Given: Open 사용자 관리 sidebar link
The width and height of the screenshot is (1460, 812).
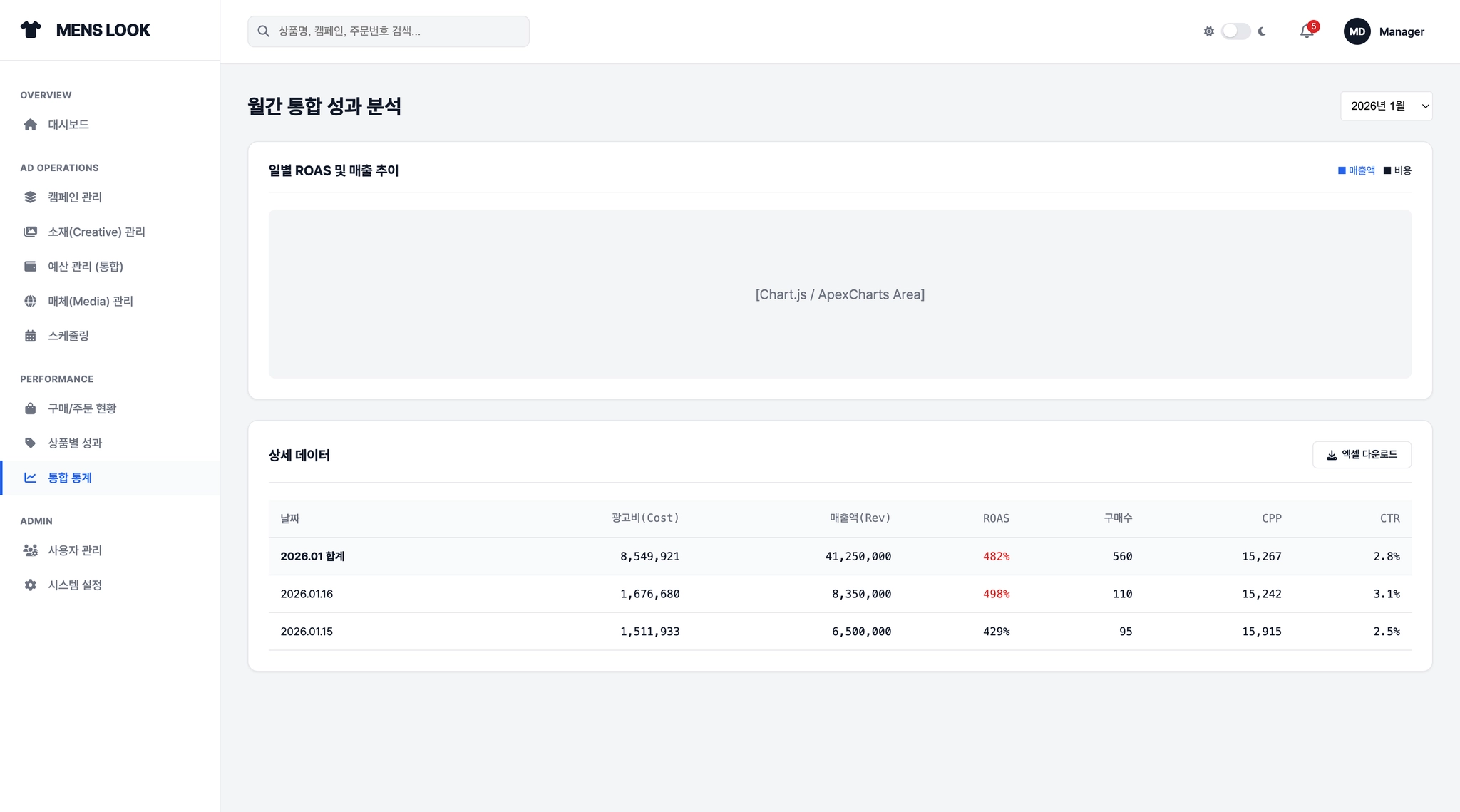Looking at the screenshot, I should point(74,550).
